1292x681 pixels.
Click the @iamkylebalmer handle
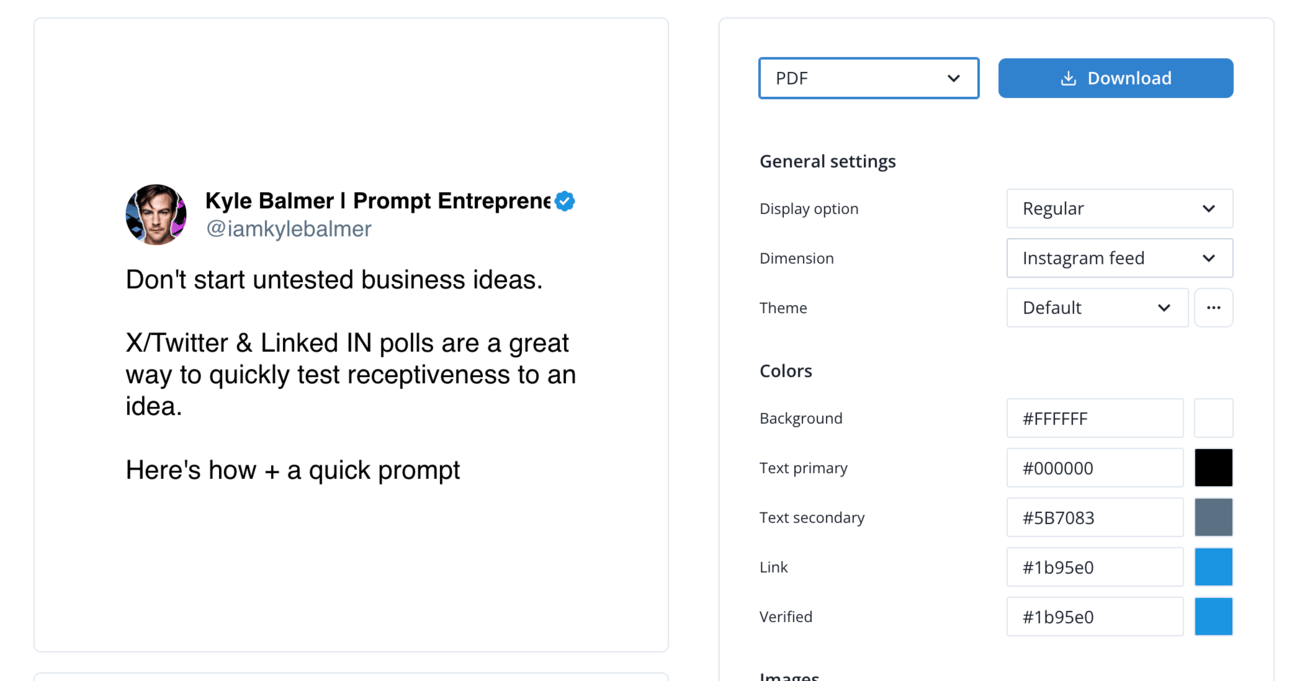(288, 229)
